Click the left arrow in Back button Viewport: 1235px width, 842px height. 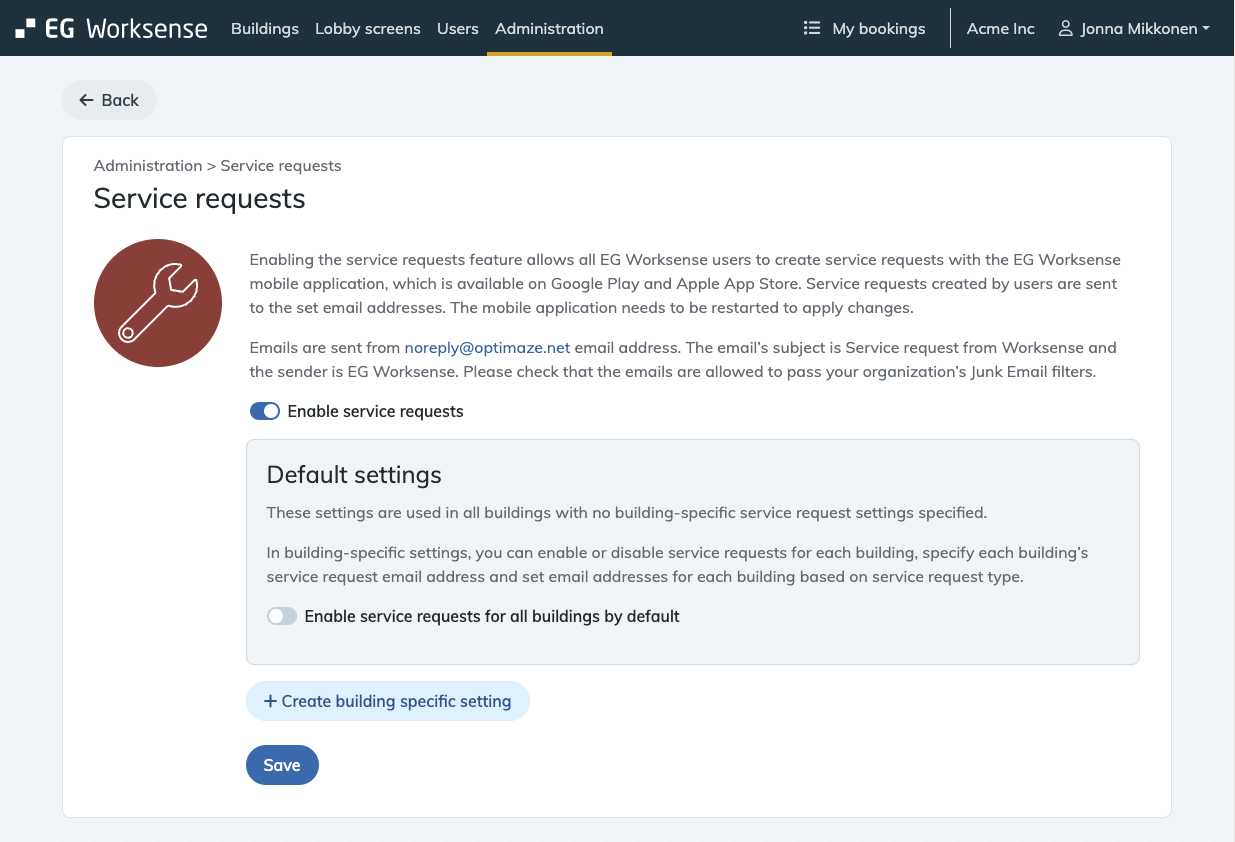(x=86, y=100)
